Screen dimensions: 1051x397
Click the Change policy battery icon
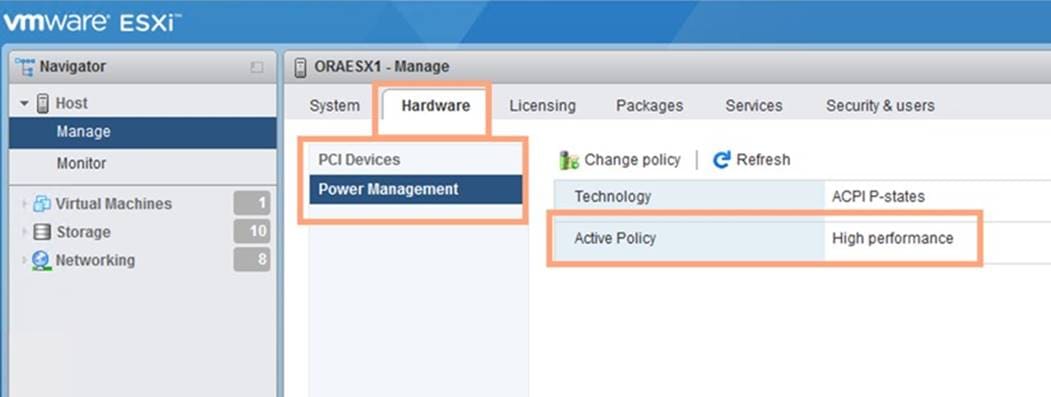pos(569,160)
